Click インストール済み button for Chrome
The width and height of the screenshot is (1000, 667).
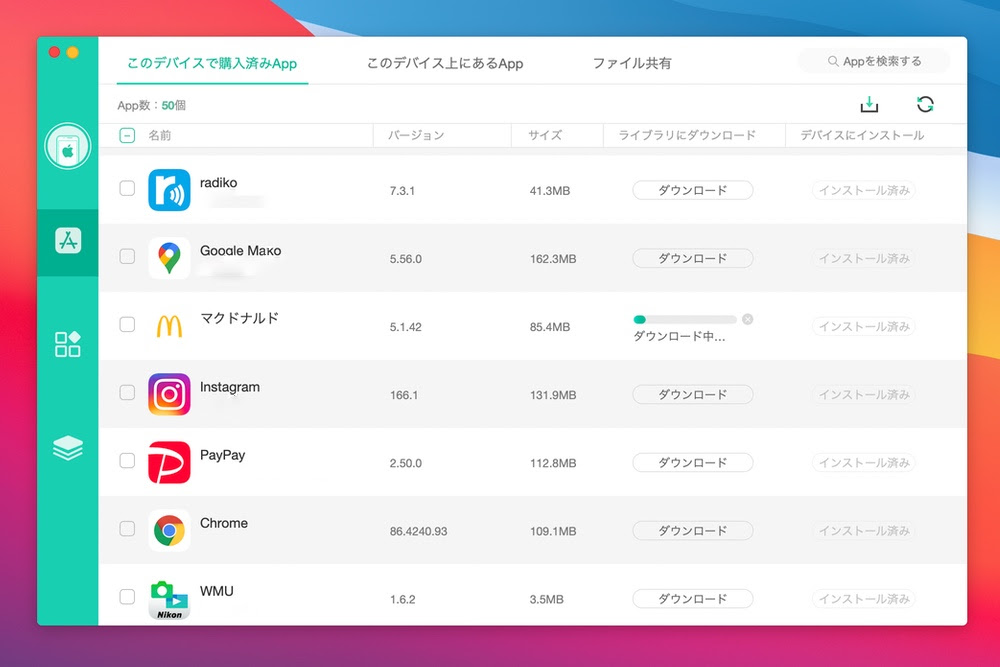[x=864, y=531]
